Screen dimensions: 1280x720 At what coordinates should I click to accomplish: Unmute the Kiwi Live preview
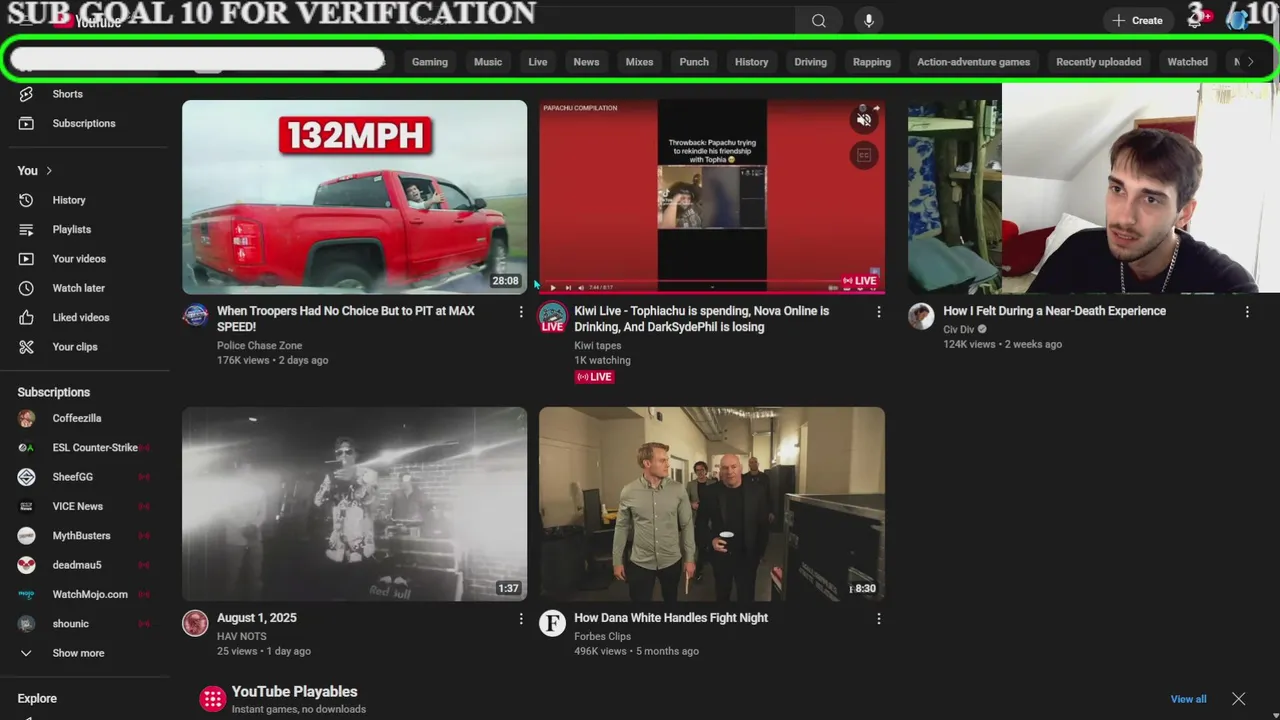tap(864, 120)
